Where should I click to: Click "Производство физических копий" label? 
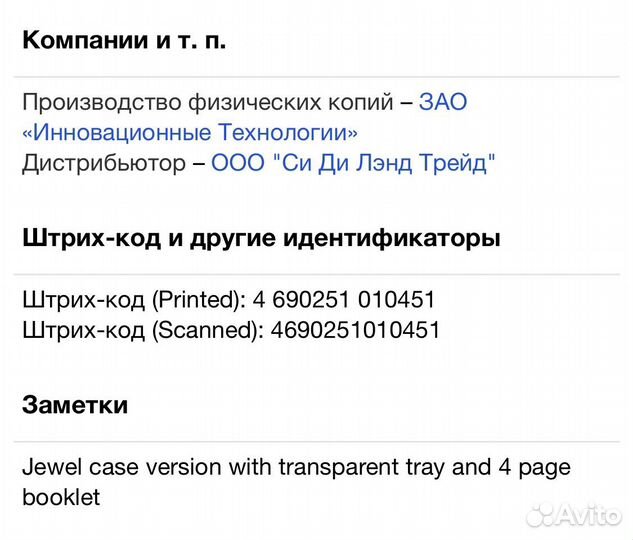point(211,102)
